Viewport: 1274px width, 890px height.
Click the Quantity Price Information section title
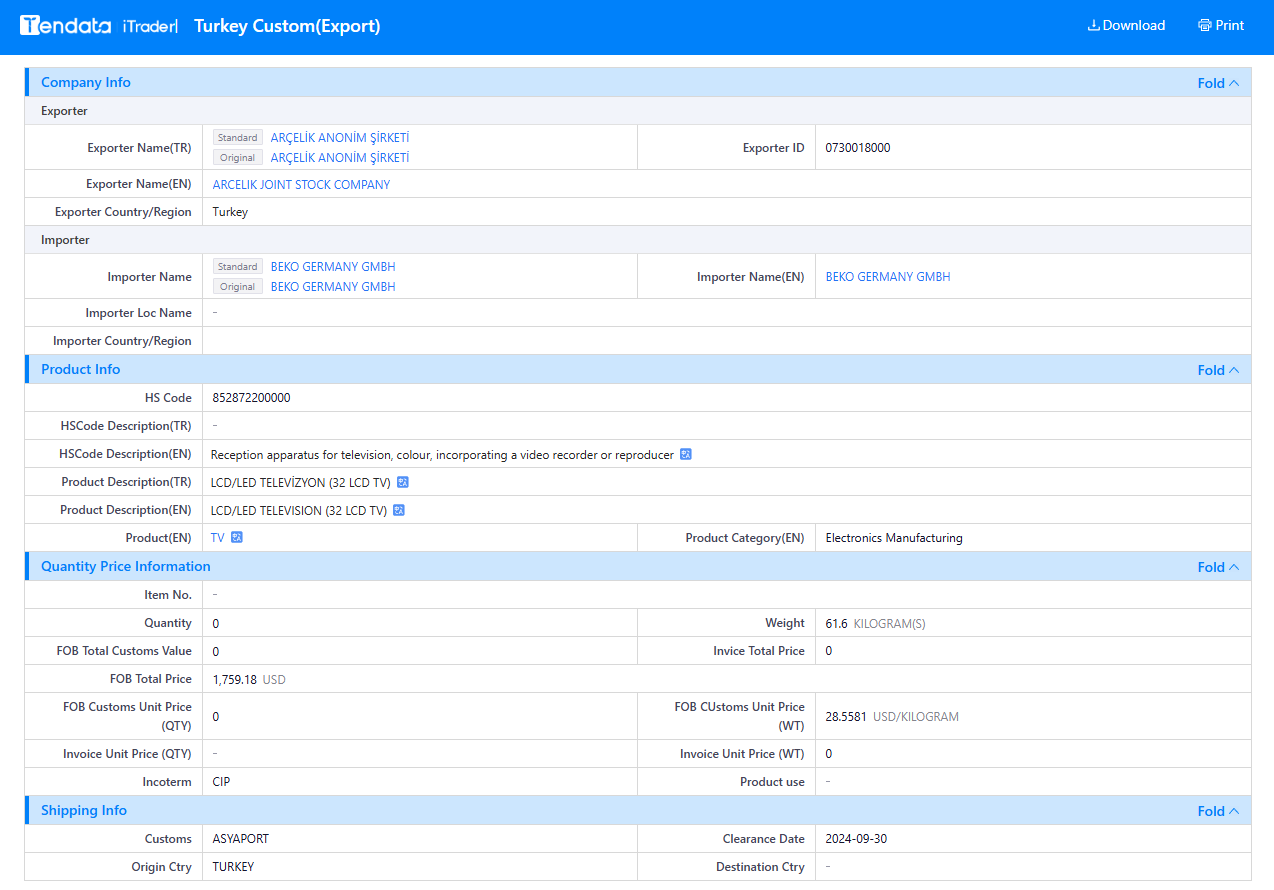[126, 567]
